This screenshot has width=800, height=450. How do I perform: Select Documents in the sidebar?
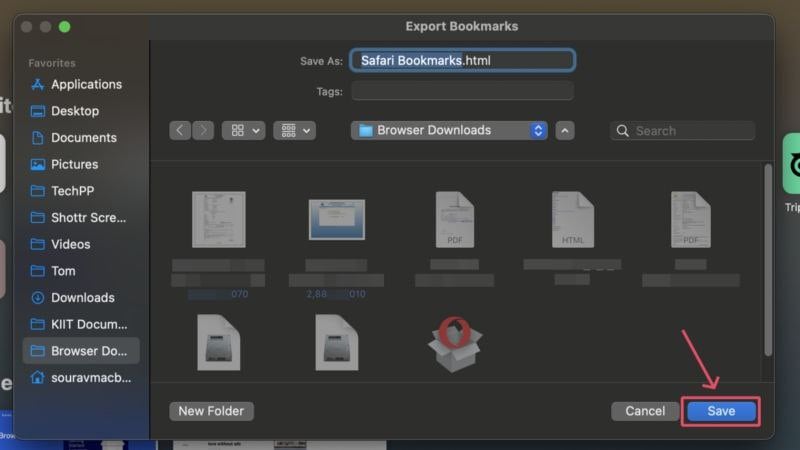tap(81, 138)
